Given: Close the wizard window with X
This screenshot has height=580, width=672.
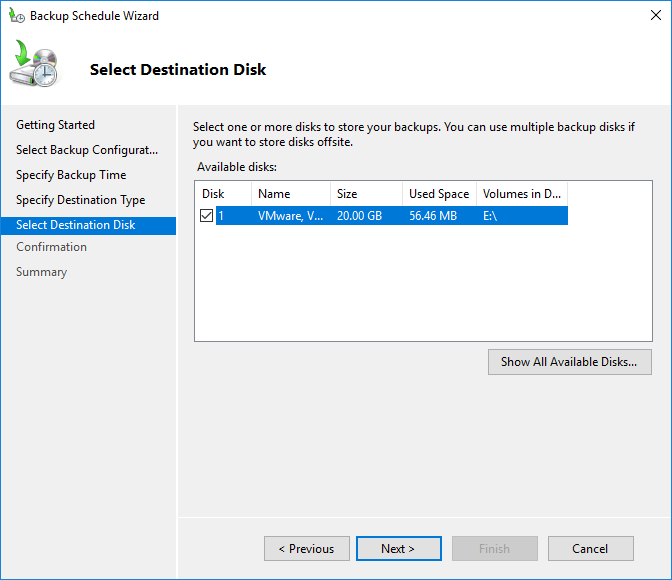Looking at the screenshot, I should [655, 15].
